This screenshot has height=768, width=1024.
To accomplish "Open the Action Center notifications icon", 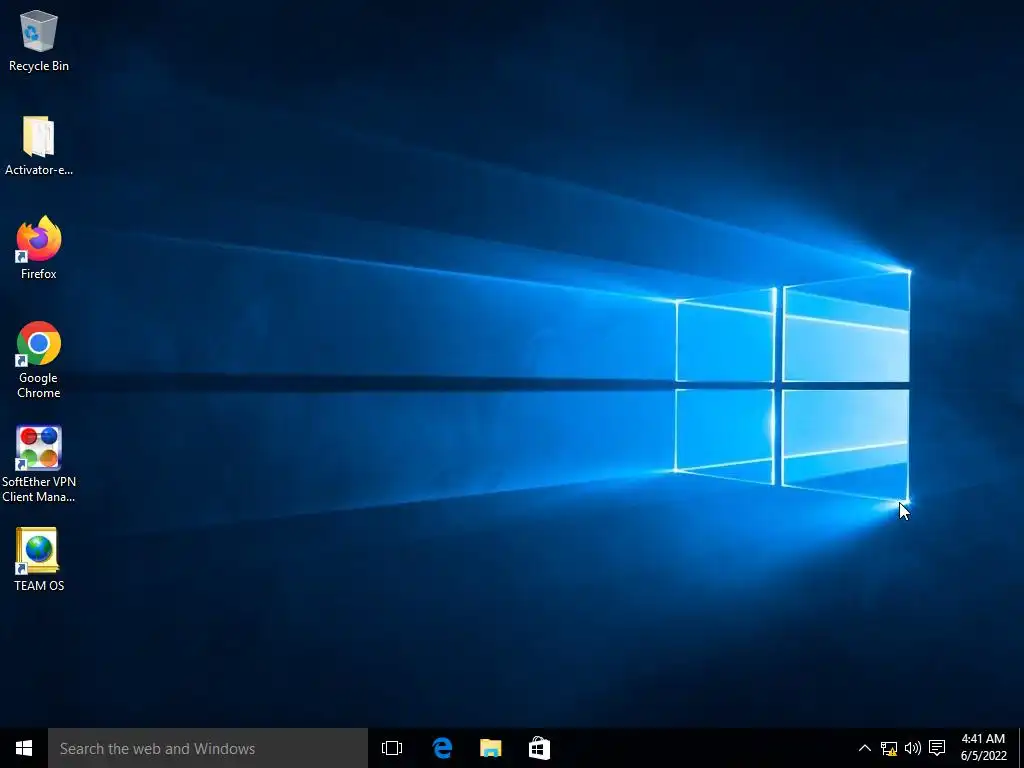I will pyautogui.click(x=937, y=748).
